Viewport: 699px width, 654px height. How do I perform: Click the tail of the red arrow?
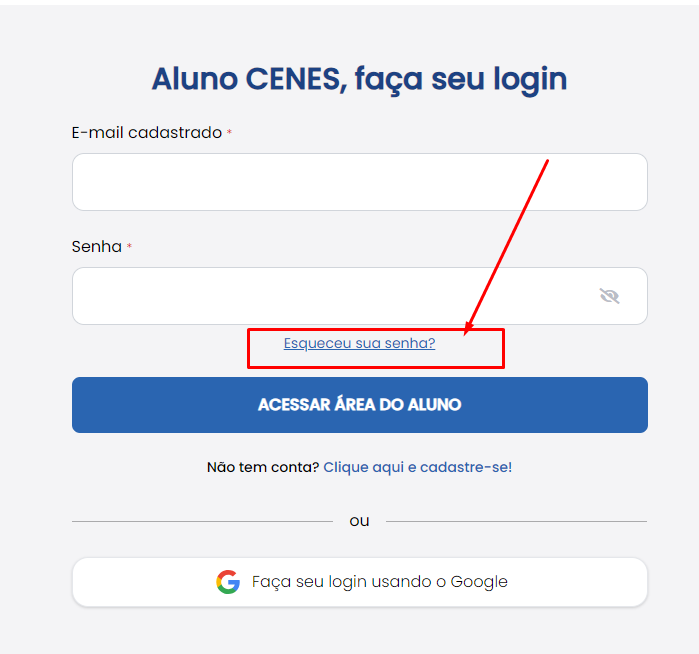[x=547, y=161]
